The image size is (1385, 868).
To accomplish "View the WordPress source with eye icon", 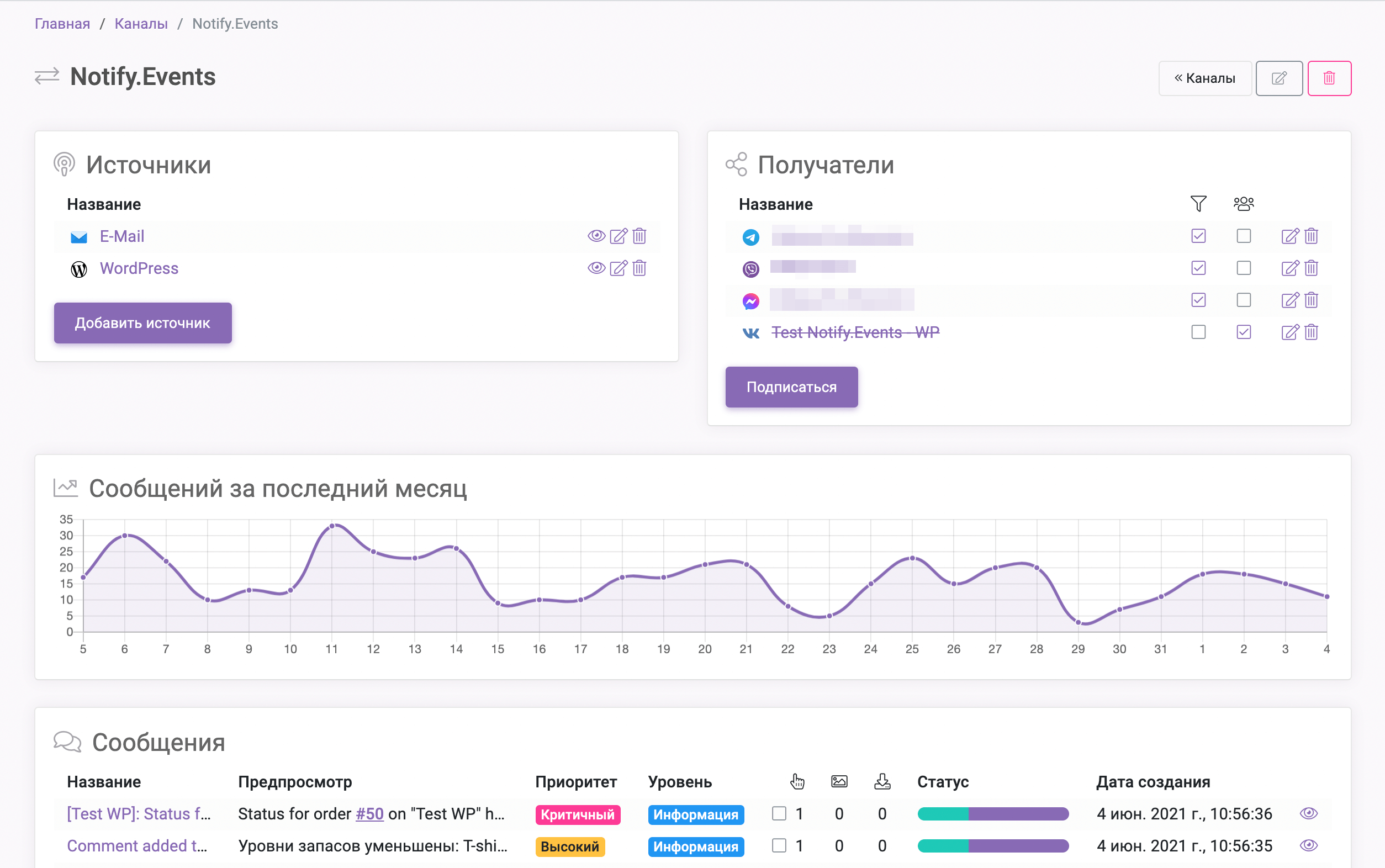I will click(596, 268).
